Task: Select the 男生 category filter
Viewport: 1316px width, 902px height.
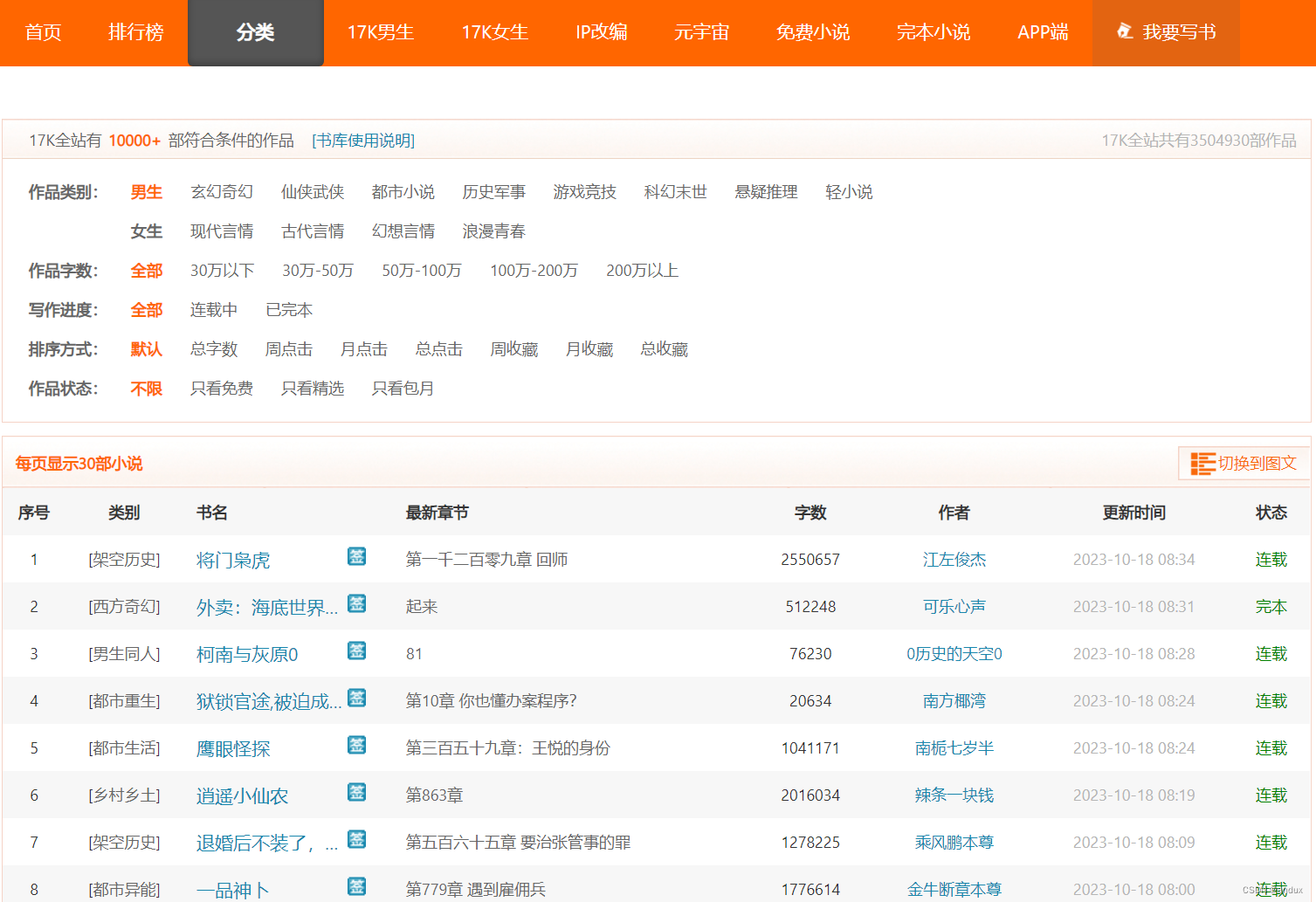Action: coord(147,192)
